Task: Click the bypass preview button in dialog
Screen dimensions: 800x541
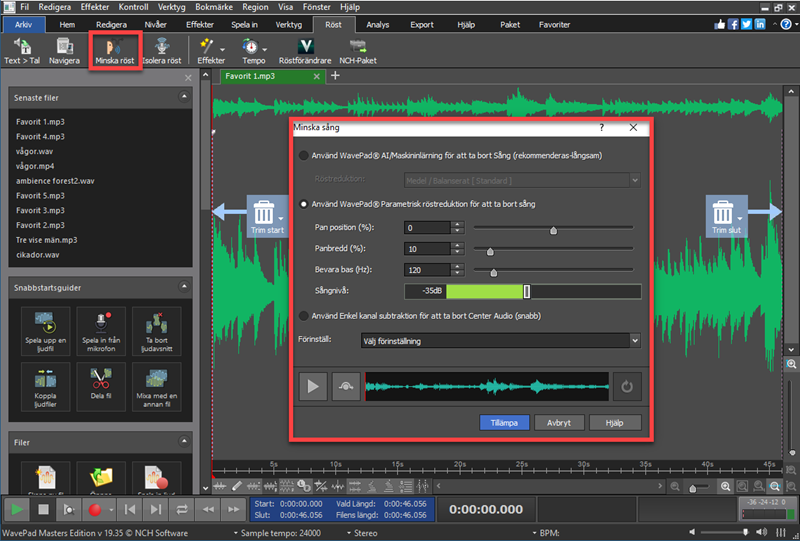Action: 346,386
